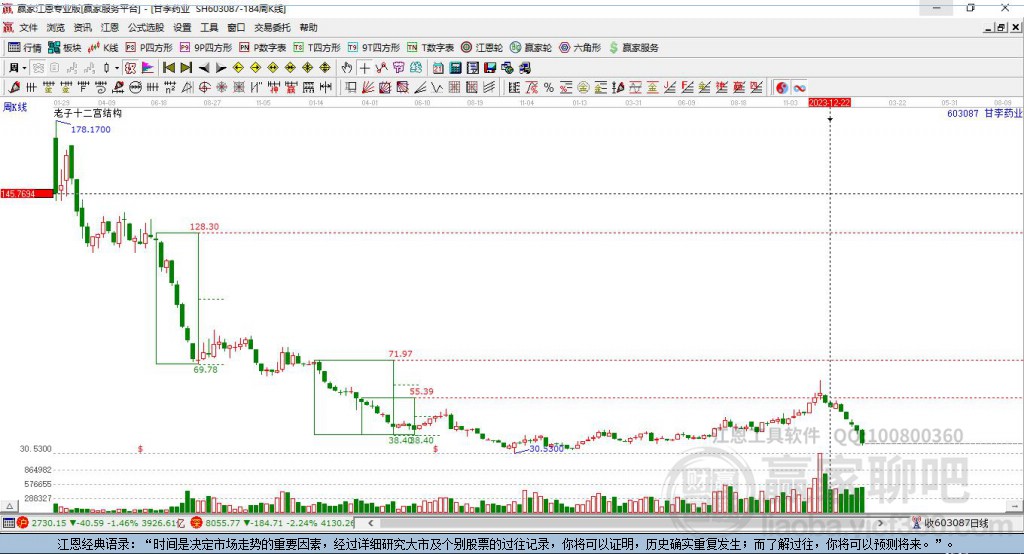The image size is (1024, 554).
Task: Click the 行情 toolbar button
Action: point(25,48)
